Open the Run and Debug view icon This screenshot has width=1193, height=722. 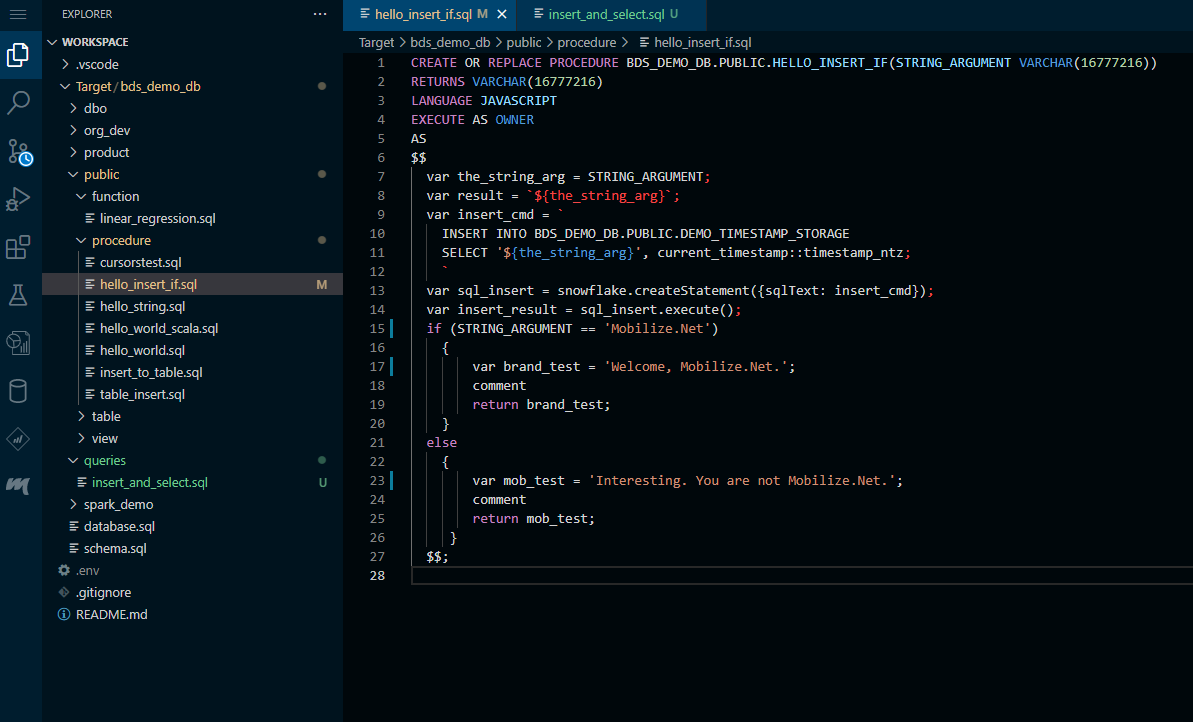(x=18, y=199)
